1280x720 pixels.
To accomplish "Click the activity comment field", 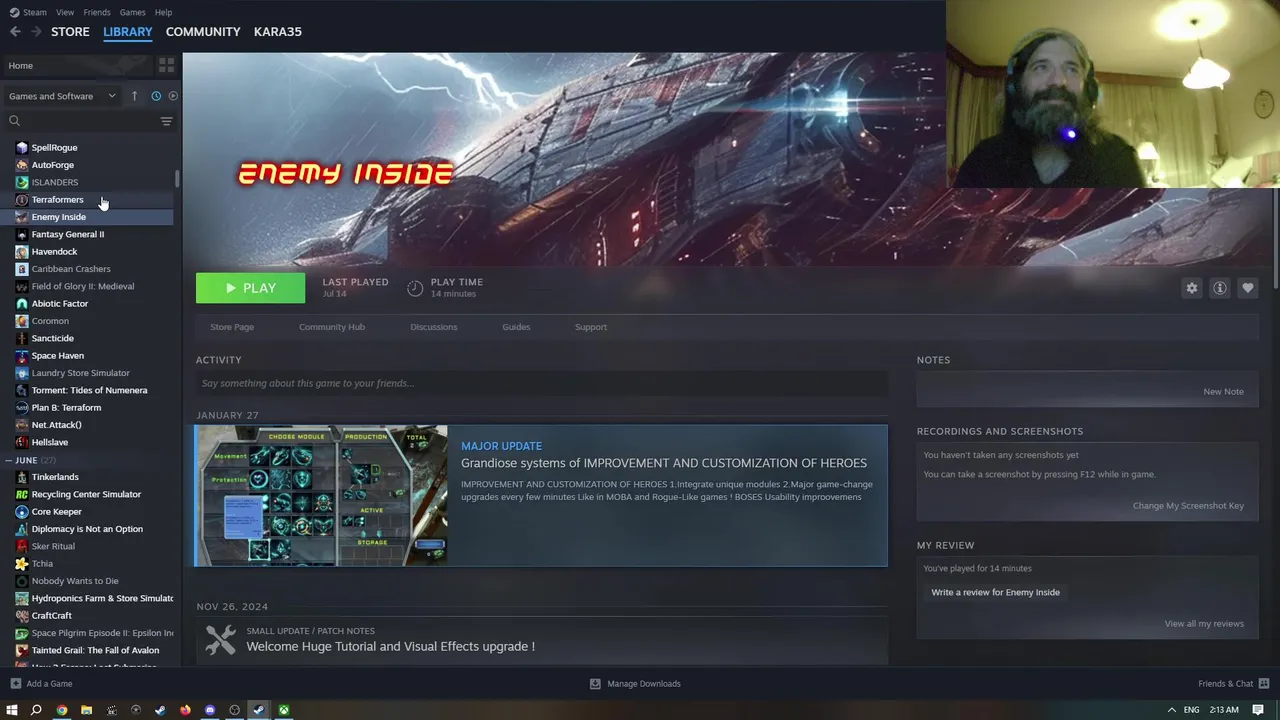I will pyautogui.click(x=541, y=383).
